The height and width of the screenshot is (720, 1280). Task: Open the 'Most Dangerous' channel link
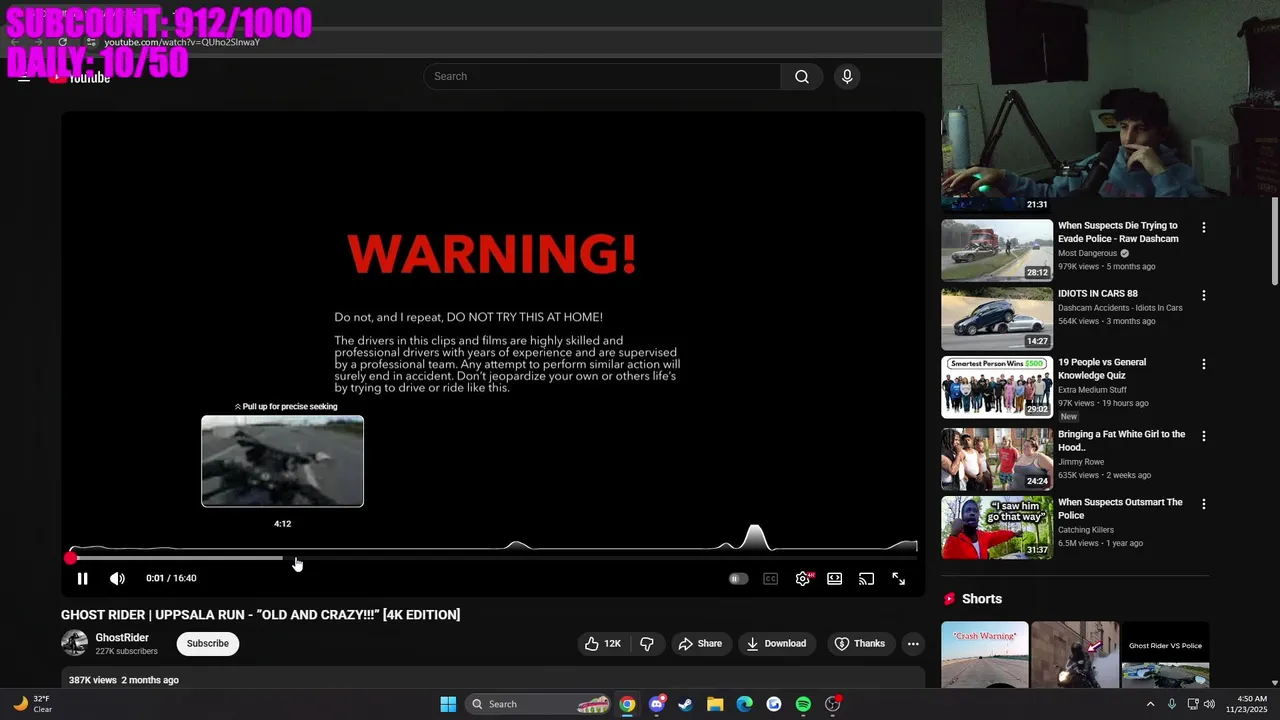point(1087,254)
